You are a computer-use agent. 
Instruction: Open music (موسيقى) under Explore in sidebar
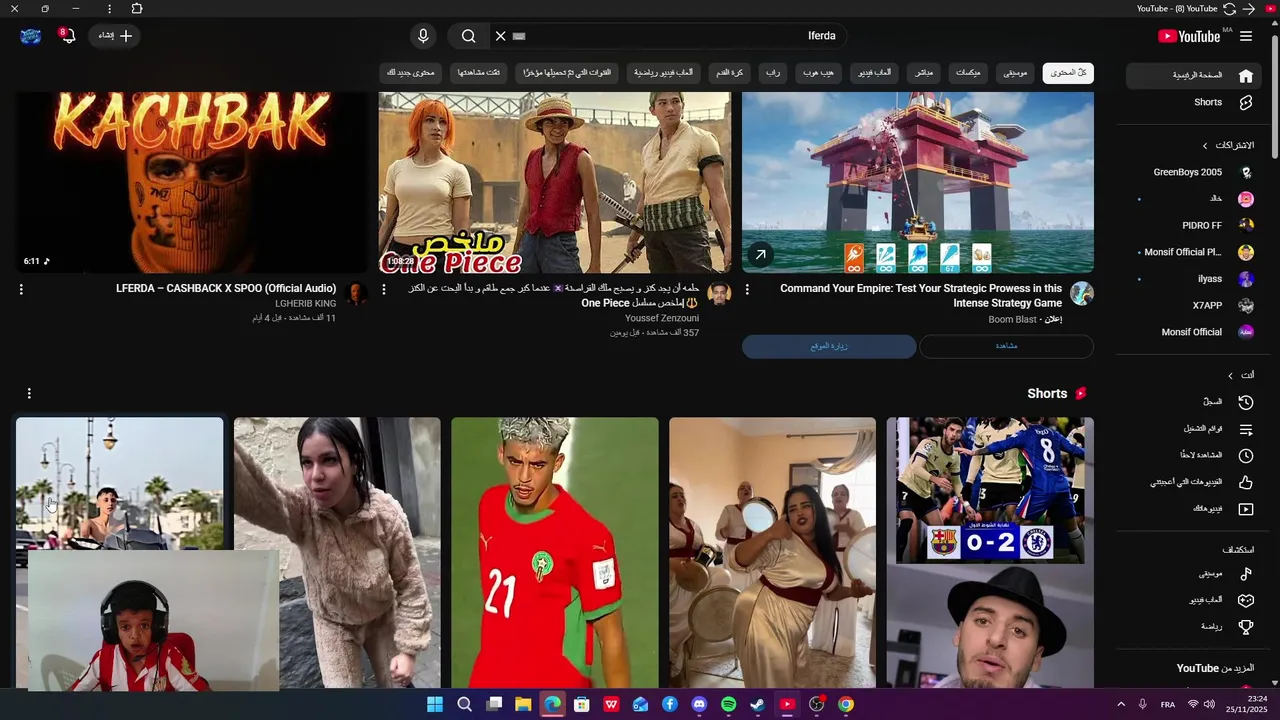[1196, 574]
